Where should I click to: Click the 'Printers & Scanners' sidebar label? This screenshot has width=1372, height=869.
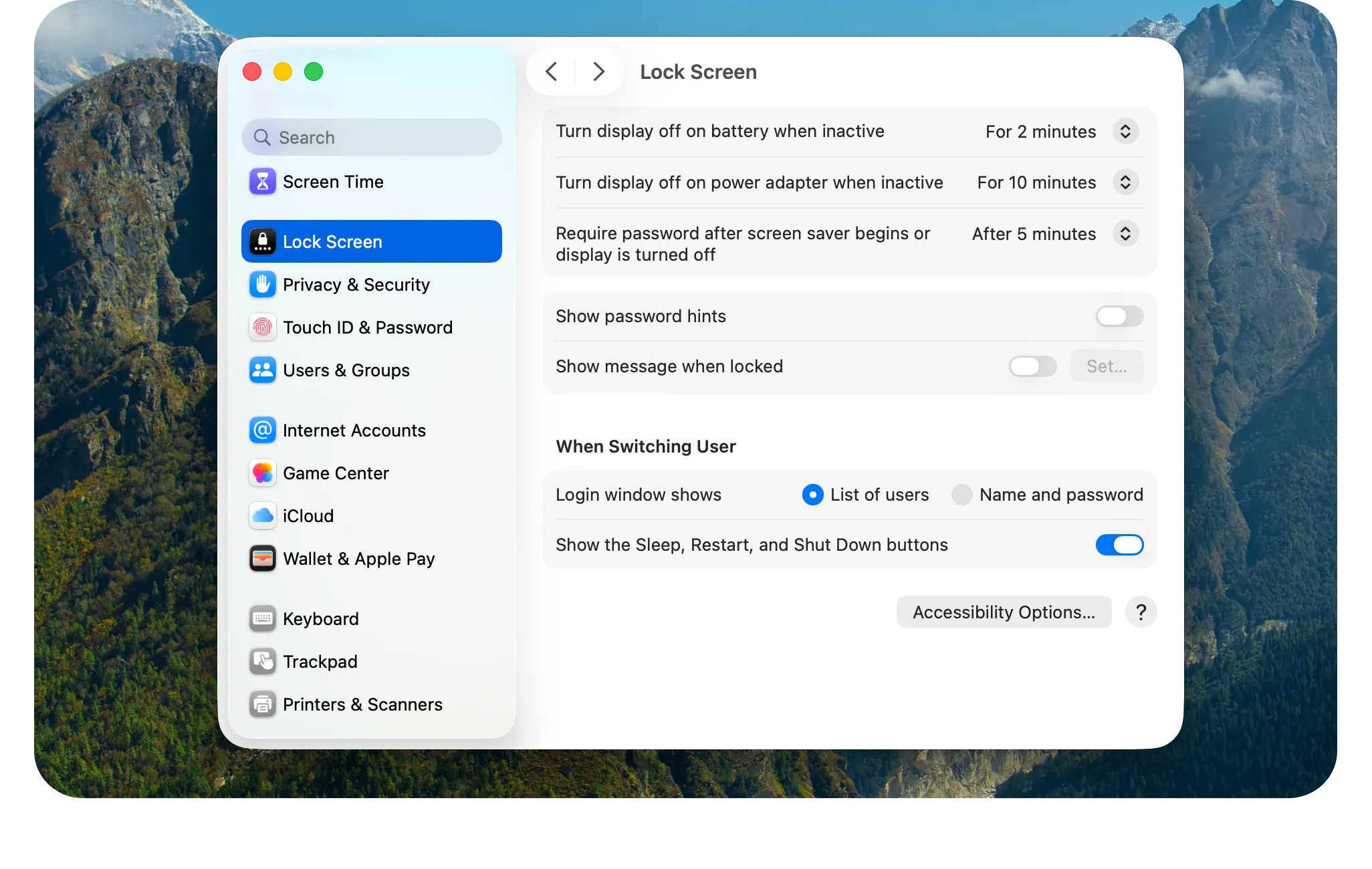tap(362, 705)
